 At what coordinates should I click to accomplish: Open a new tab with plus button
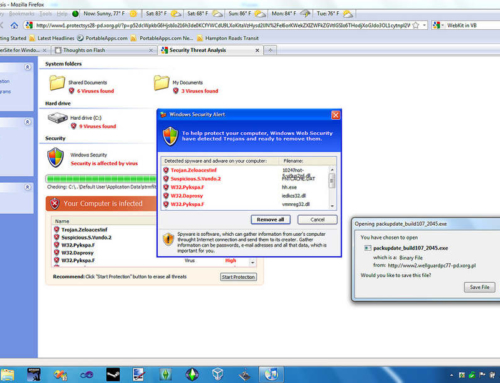click(x=270, y=50)
